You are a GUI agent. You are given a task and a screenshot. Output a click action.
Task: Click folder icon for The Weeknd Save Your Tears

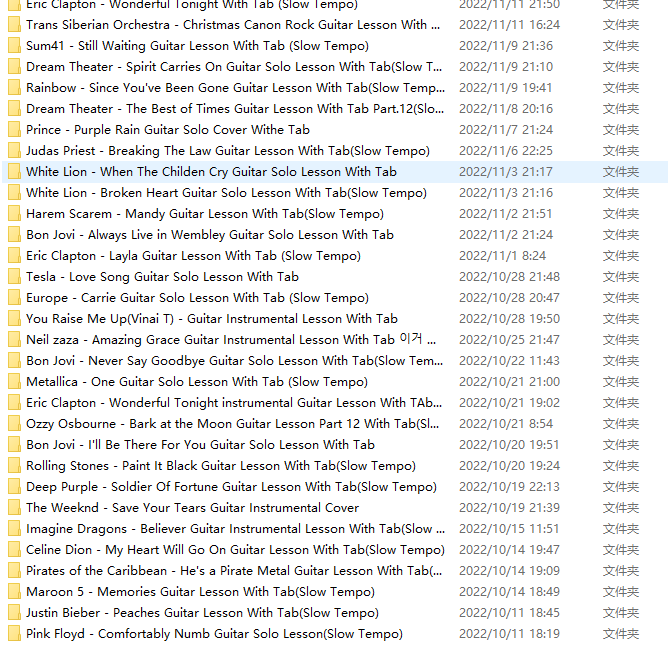14,508
